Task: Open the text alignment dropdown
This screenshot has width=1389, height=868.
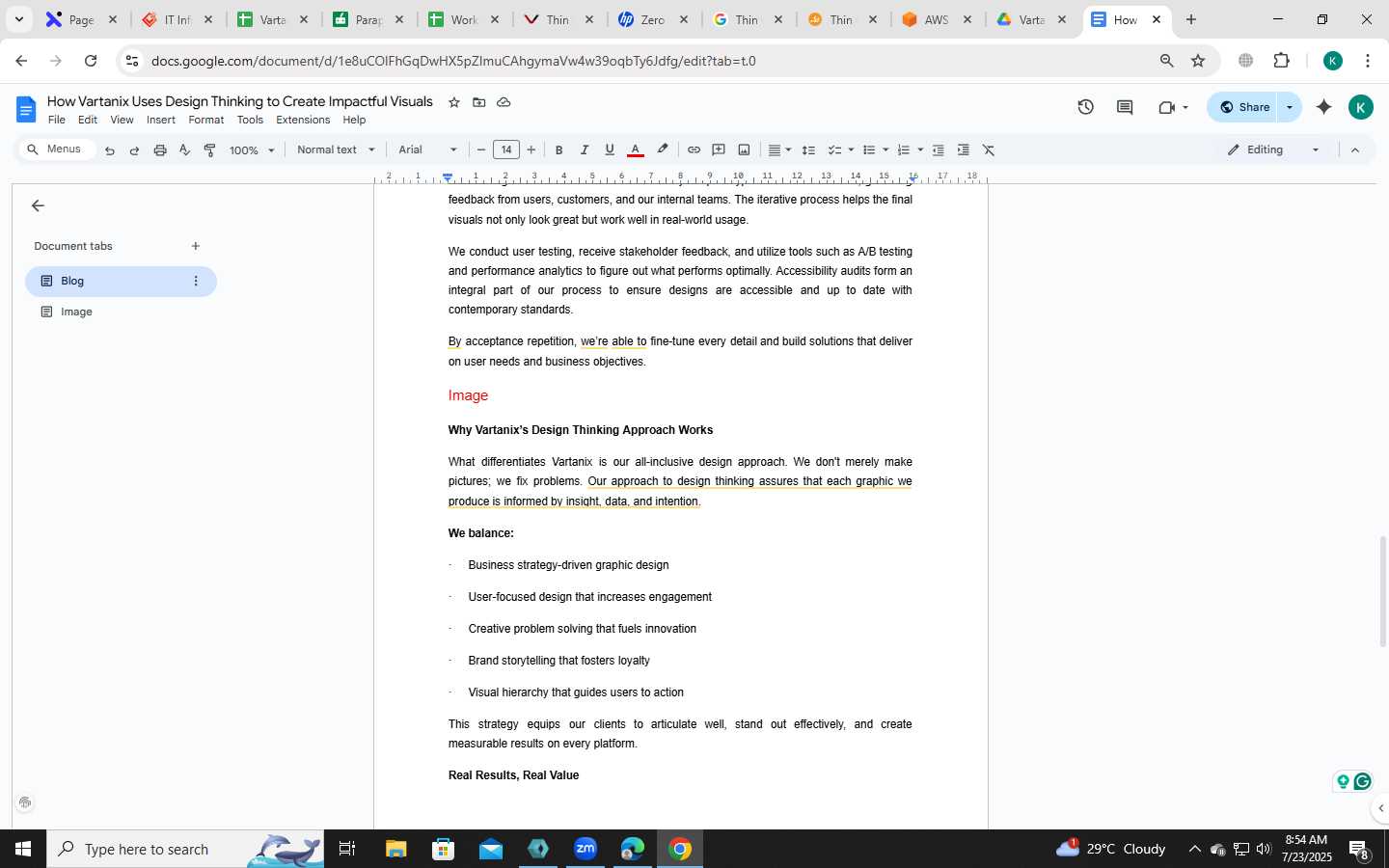Action: pos(779,150)
